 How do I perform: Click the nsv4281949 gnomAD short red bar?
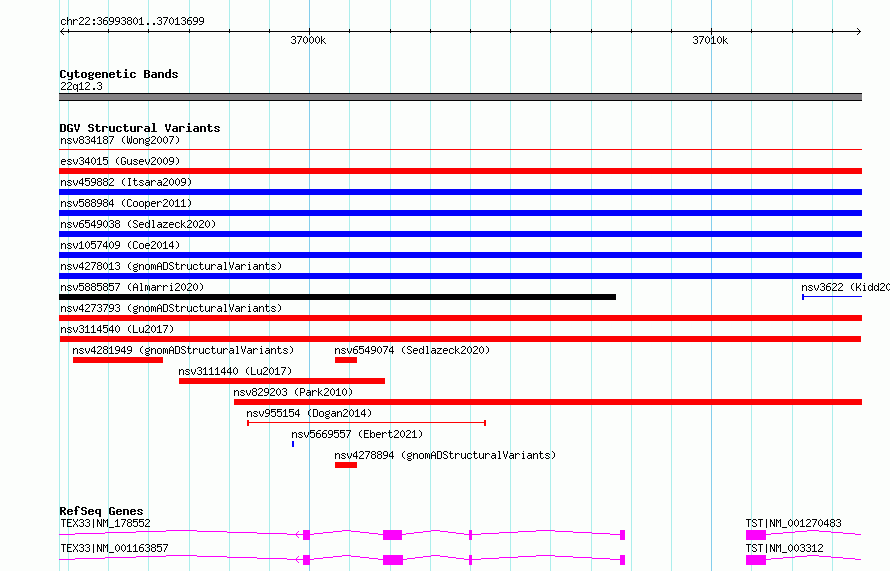coord(117,360)
